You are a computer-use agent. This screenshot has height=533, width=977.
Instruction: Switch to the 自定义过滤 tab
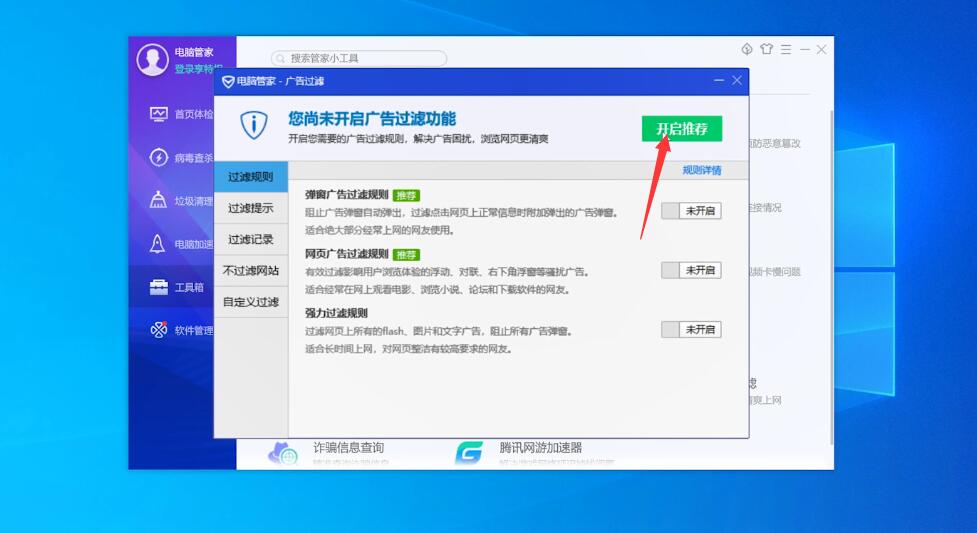click(250, 302)
